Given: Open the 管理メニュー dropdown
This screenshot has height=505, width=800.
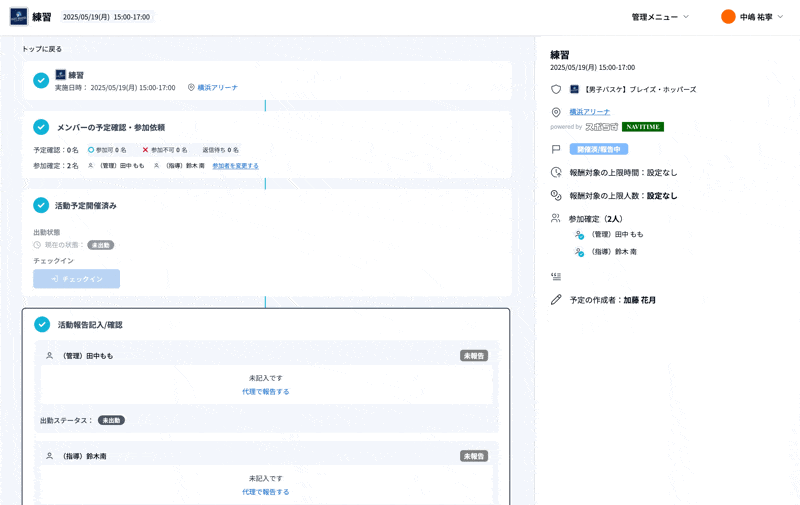Looking at the screenshot, I should 660,17.
